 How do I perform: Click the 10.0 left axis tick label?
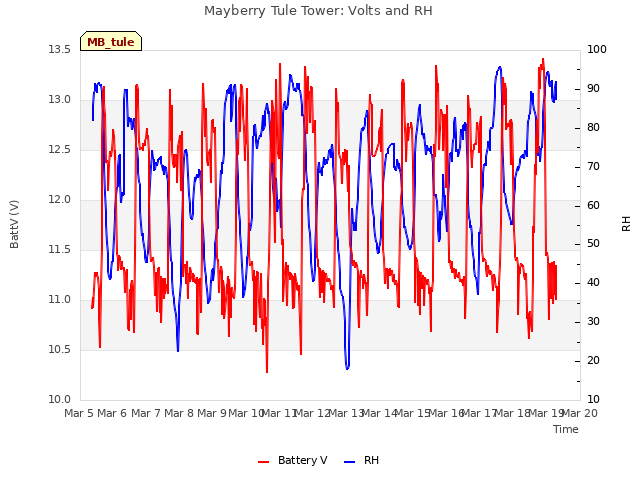pos(60,400)
